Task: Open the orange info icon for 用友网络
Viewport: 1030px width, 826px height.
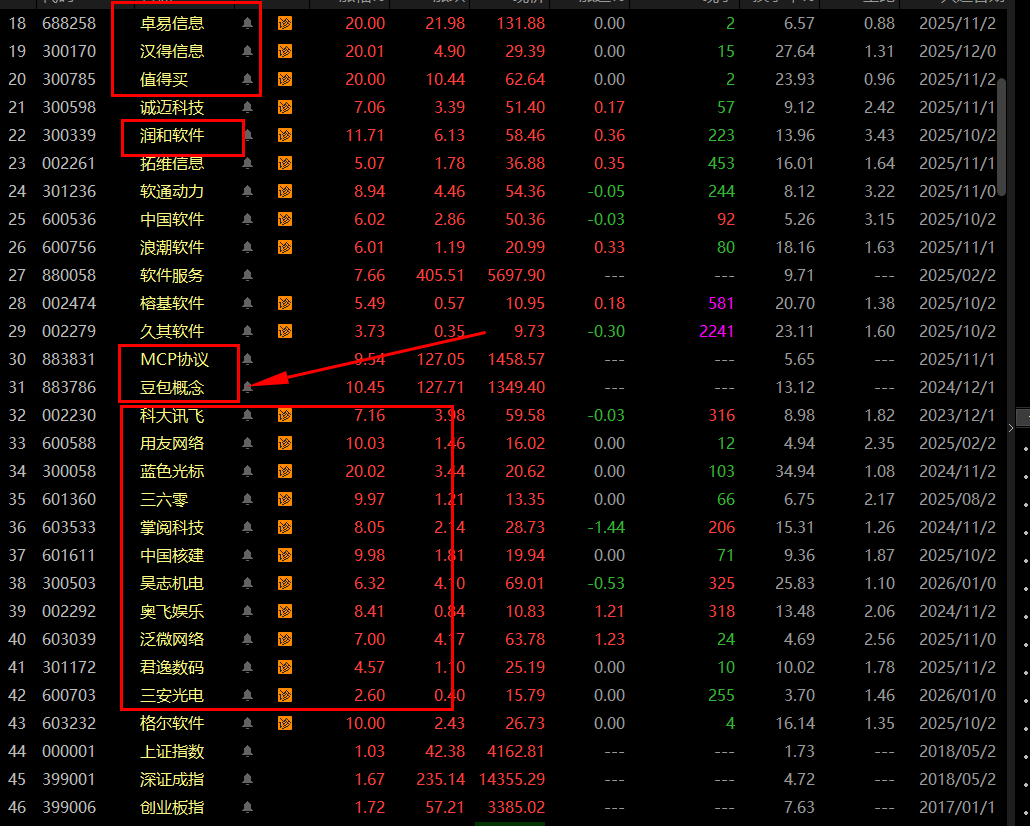Action: 285,444
